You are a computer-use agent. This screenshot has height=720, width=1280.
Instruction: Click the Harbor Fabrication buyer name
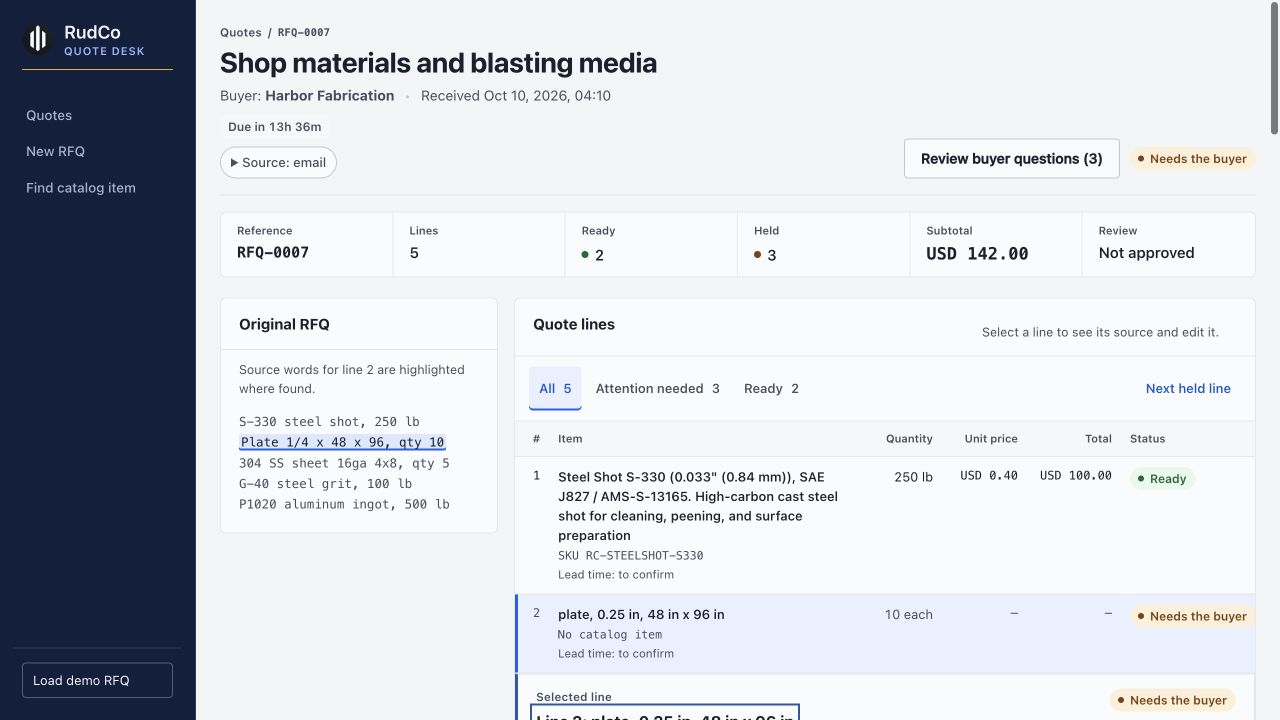329,96
